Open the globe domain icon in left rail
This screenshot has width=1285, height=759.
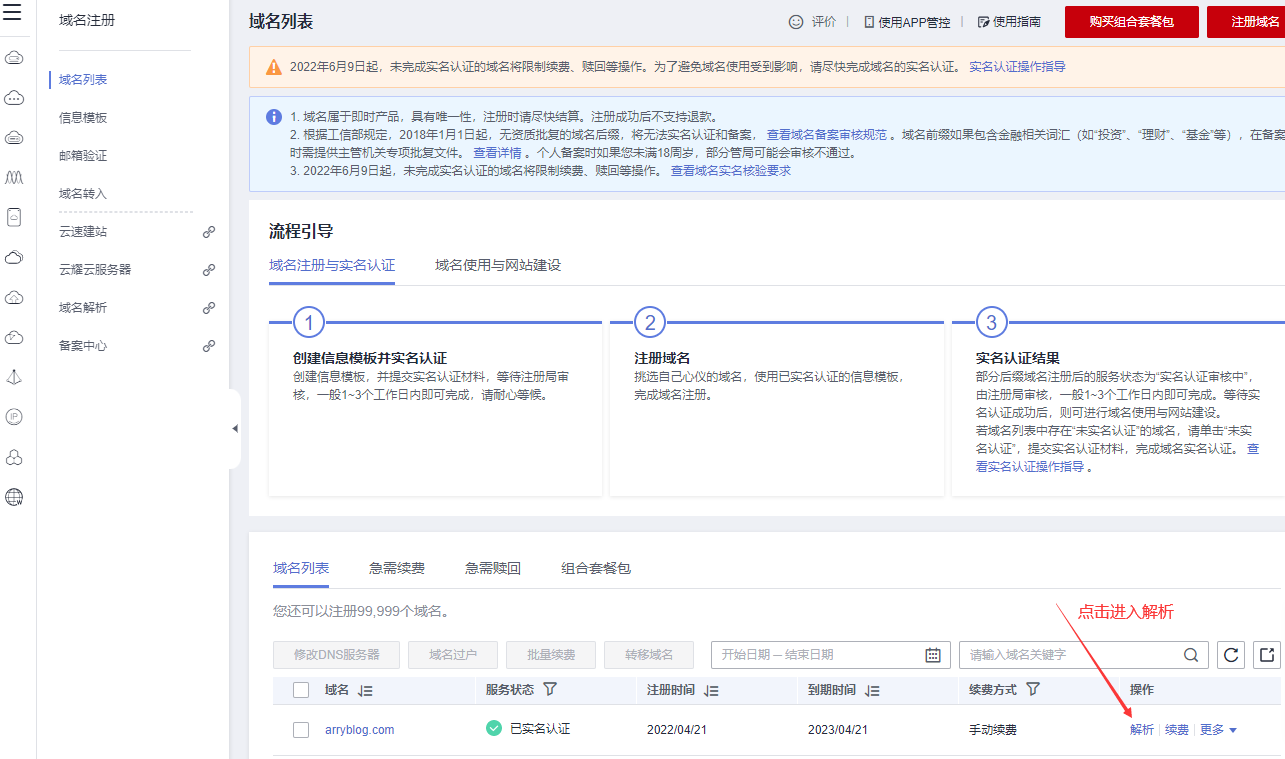pos(14,497)
